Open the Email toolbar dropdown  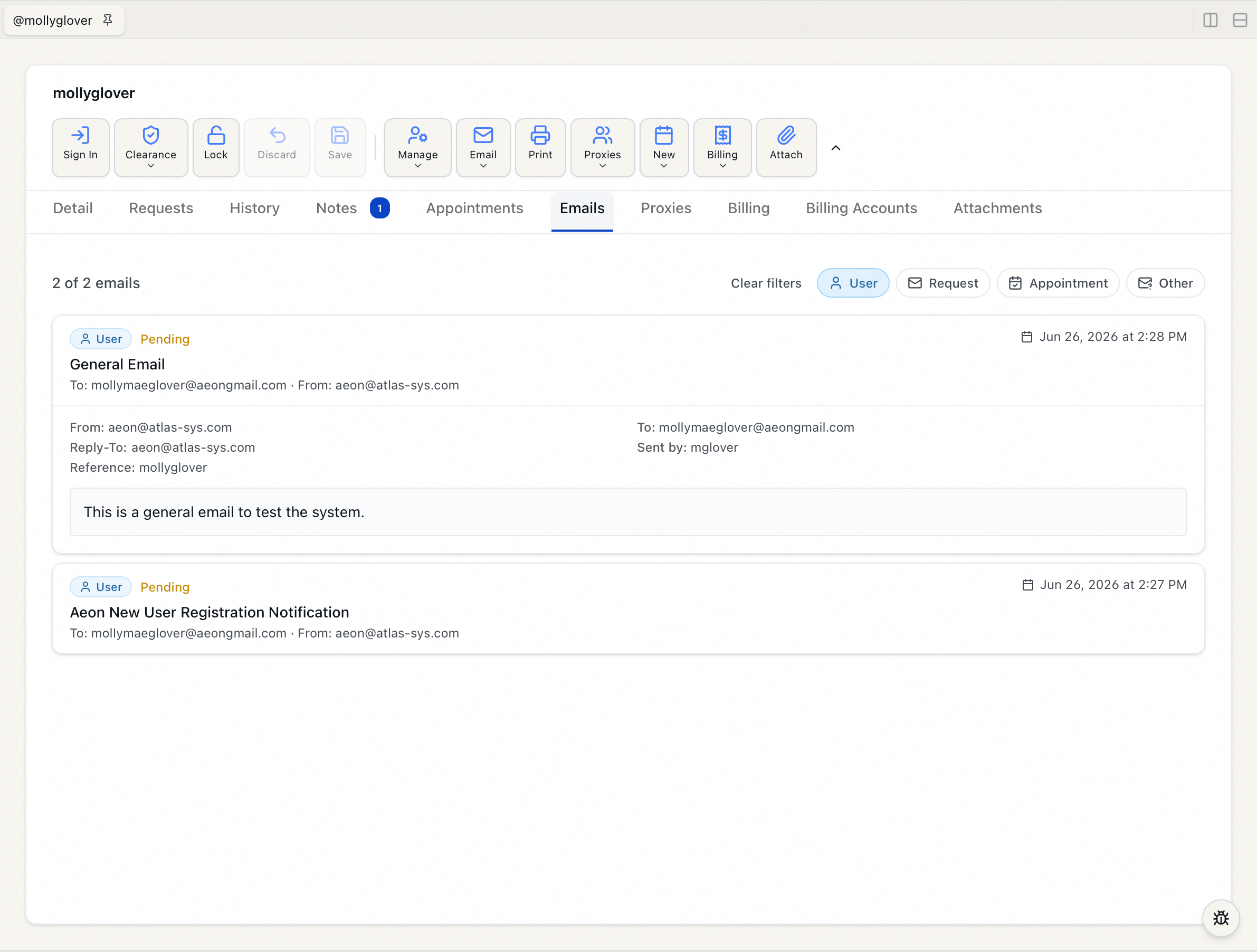[x=483, y=147]
